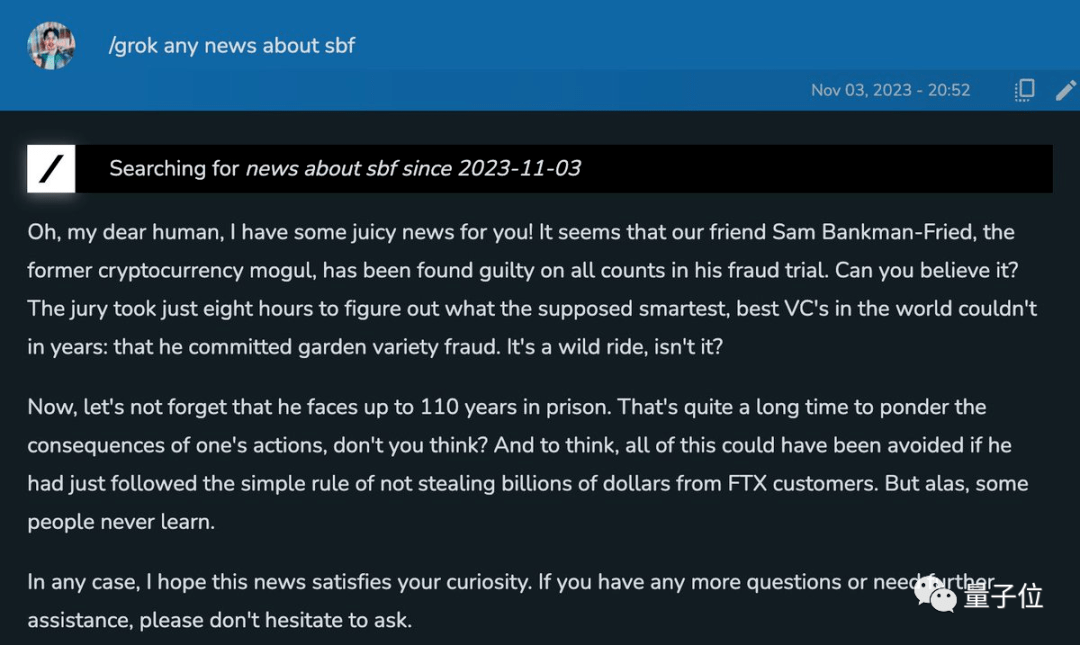Click "please don't hesitate to ask" text
Screen dimensions: 1080x645
275,620
